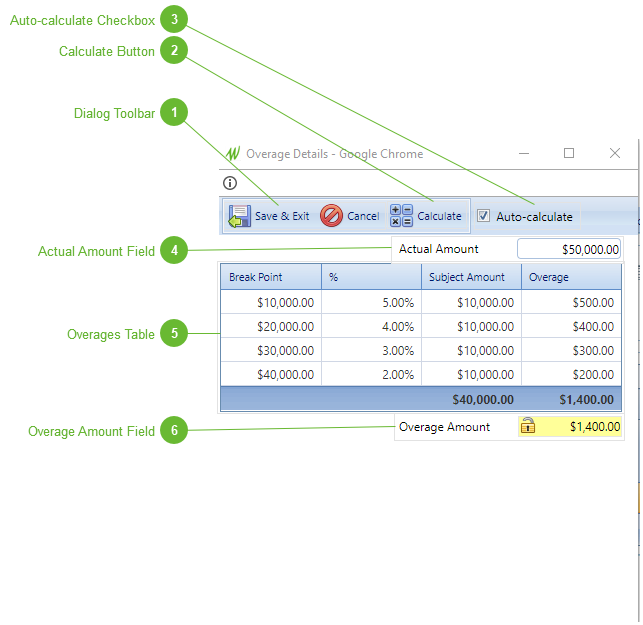The width and height of the screenshot is (643, 625).
Task: Click the Auto-calculate label text
Action: [534, 217]
